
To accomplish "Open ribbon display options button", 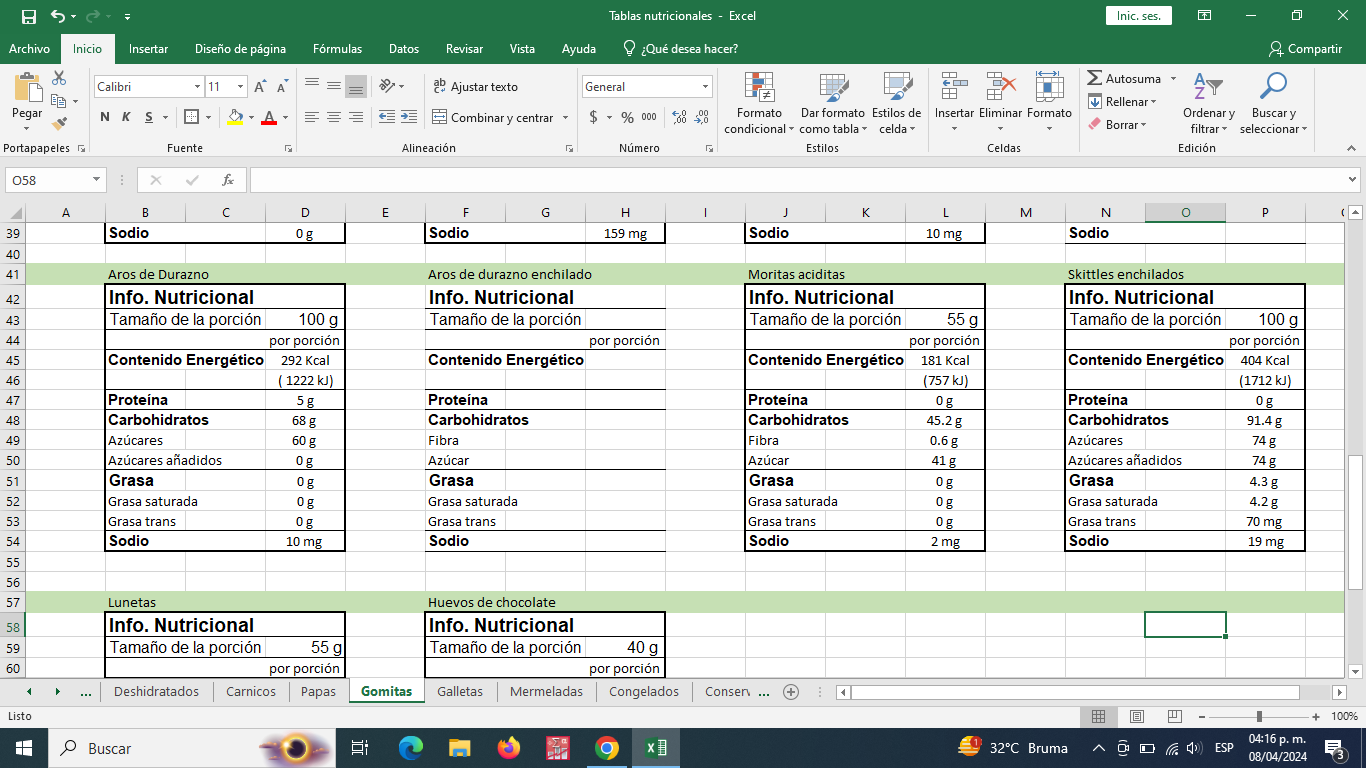I will (1206, 16).
